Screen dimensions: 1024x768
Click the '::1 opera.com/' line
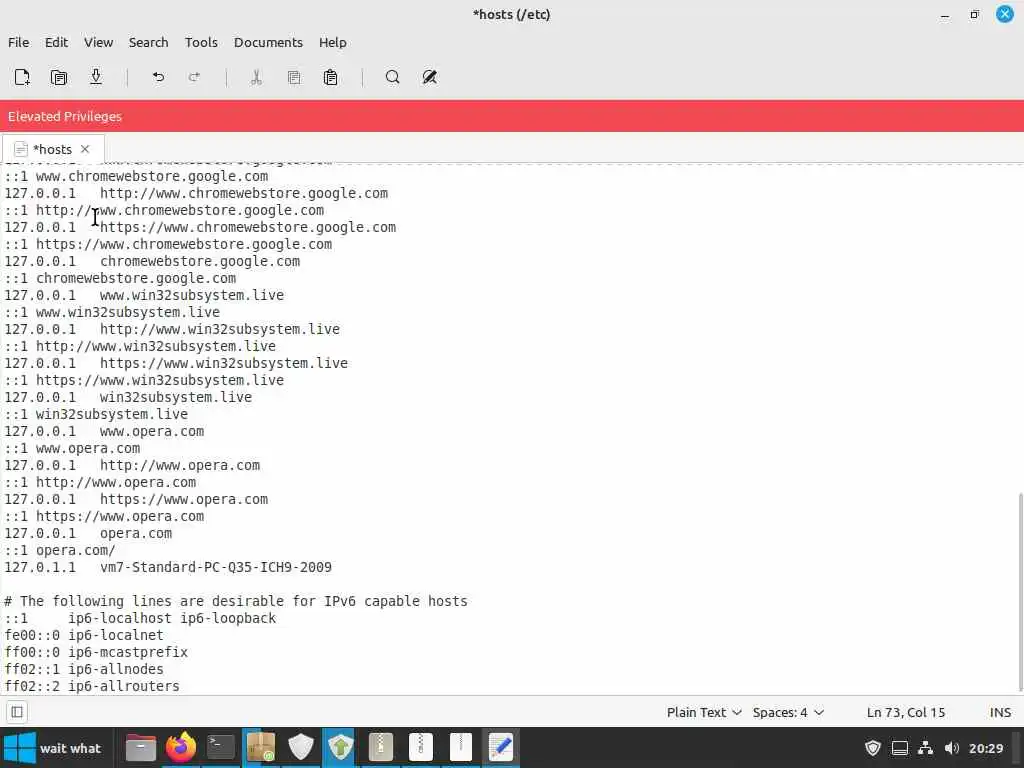pyautogui.click(x=59, y=551)
